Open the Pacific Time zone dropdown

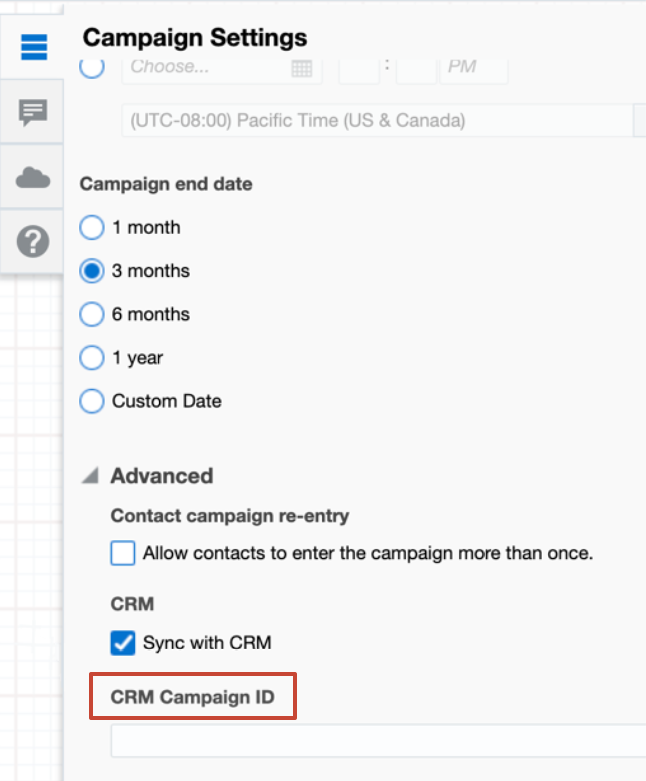point(380,121)
